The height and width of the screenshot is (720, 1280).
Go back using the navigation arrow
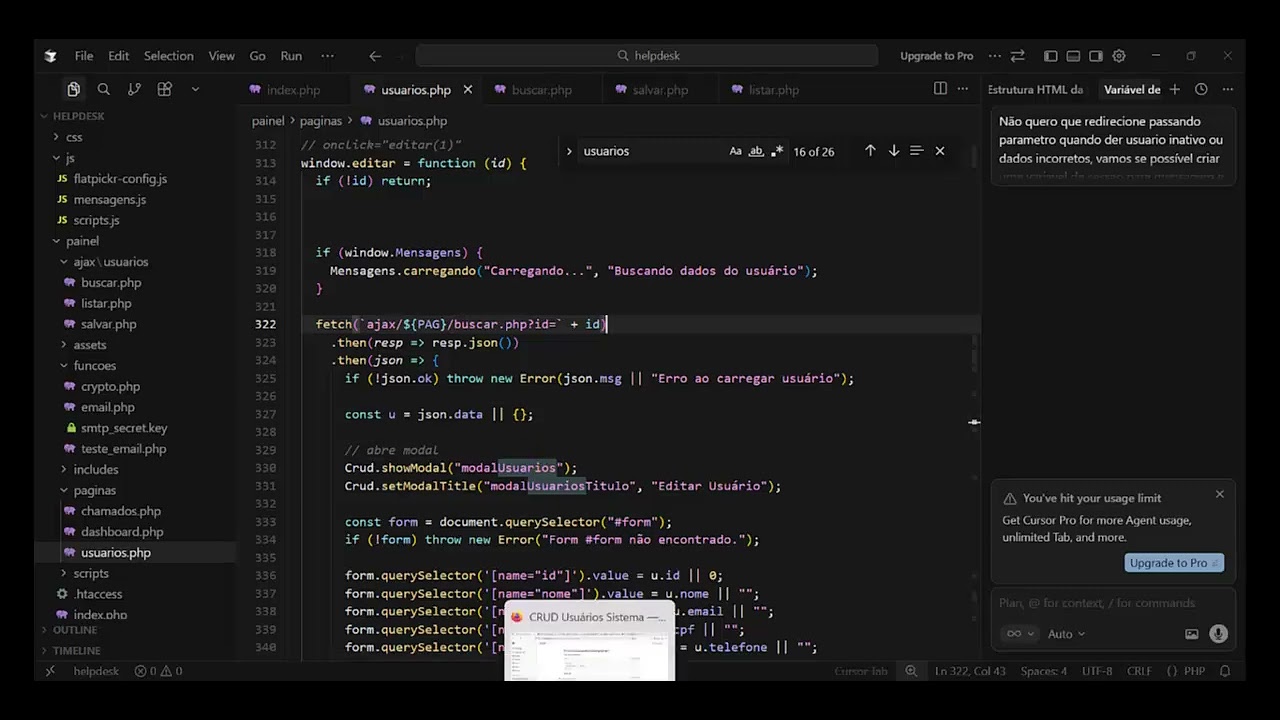click(375, 56)
